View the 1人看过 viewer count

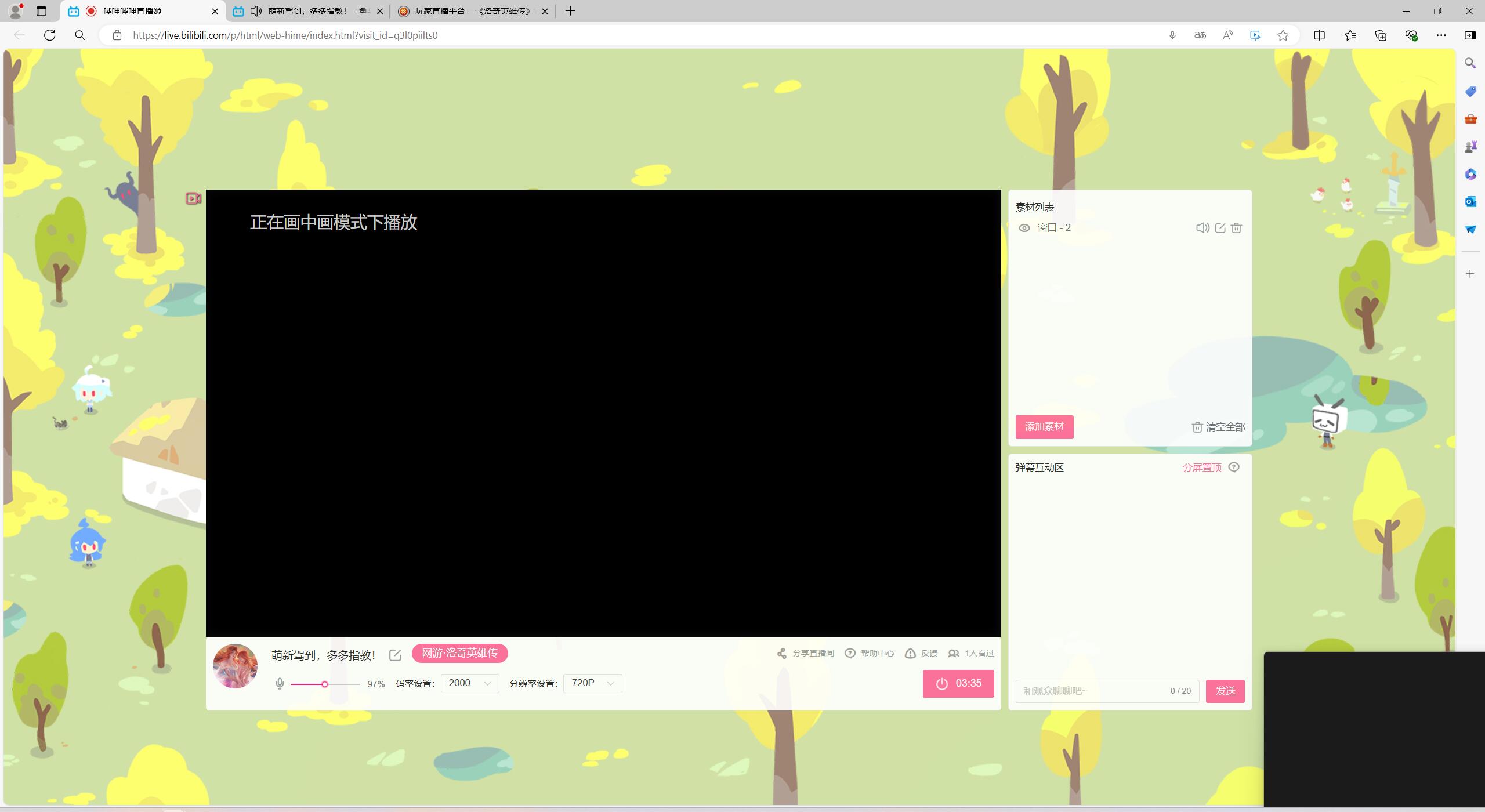coord(971,653)
